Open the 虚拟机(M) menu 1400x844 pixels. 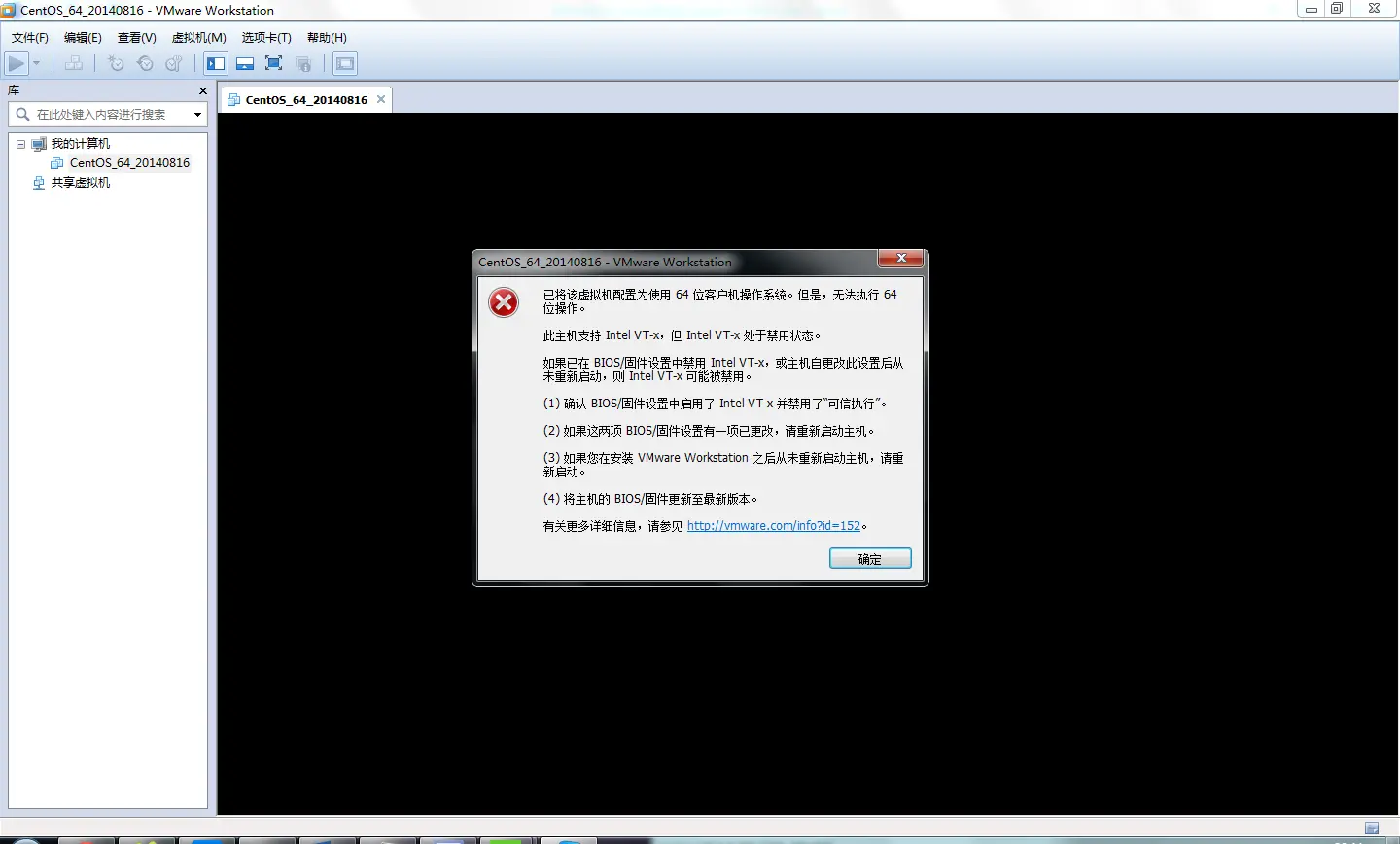point(199,38)
